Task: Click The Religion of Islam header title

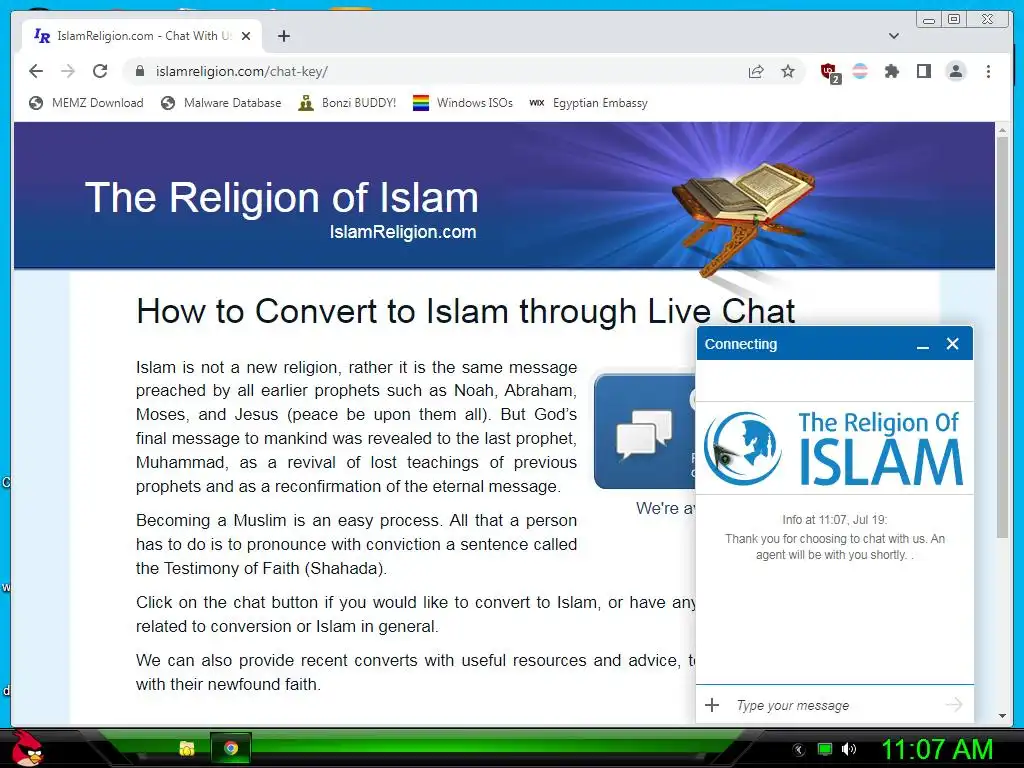Action: [281, 197]
